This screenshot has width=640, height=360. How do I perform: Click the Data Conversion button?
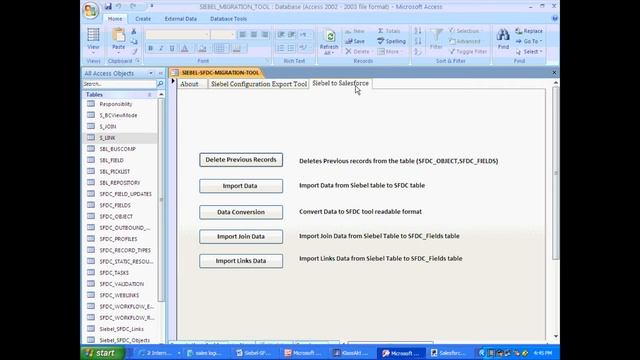pyautogui.click(x=241, y=212)
